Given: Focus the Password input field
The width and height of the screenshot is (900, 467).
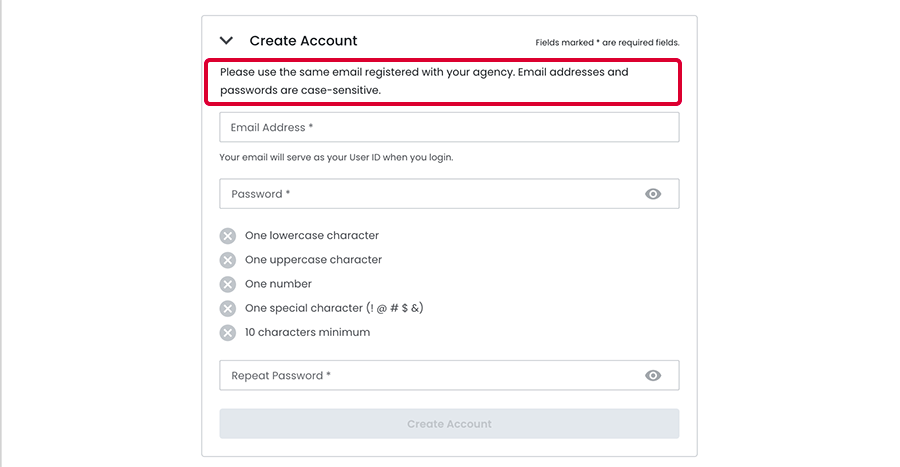Looking at the screenshot, I should click(430, 194).
